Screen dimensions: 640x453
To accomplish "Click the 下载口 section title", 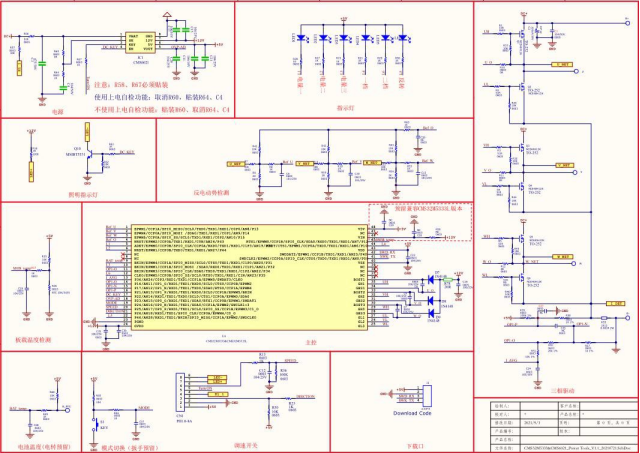I will [x=415, y=446].
